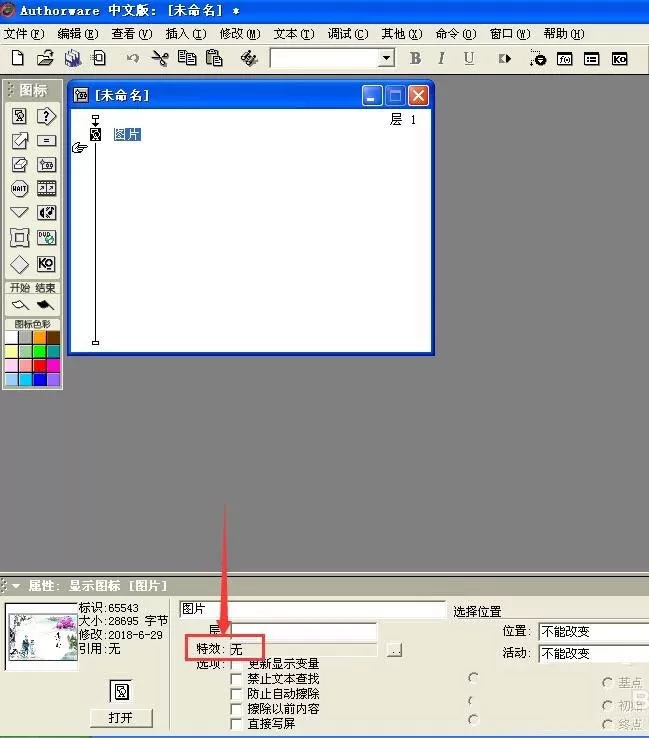The image size is (649, 738).
Task: Click the Save All toolbar icon
Action: pos(72,58)
